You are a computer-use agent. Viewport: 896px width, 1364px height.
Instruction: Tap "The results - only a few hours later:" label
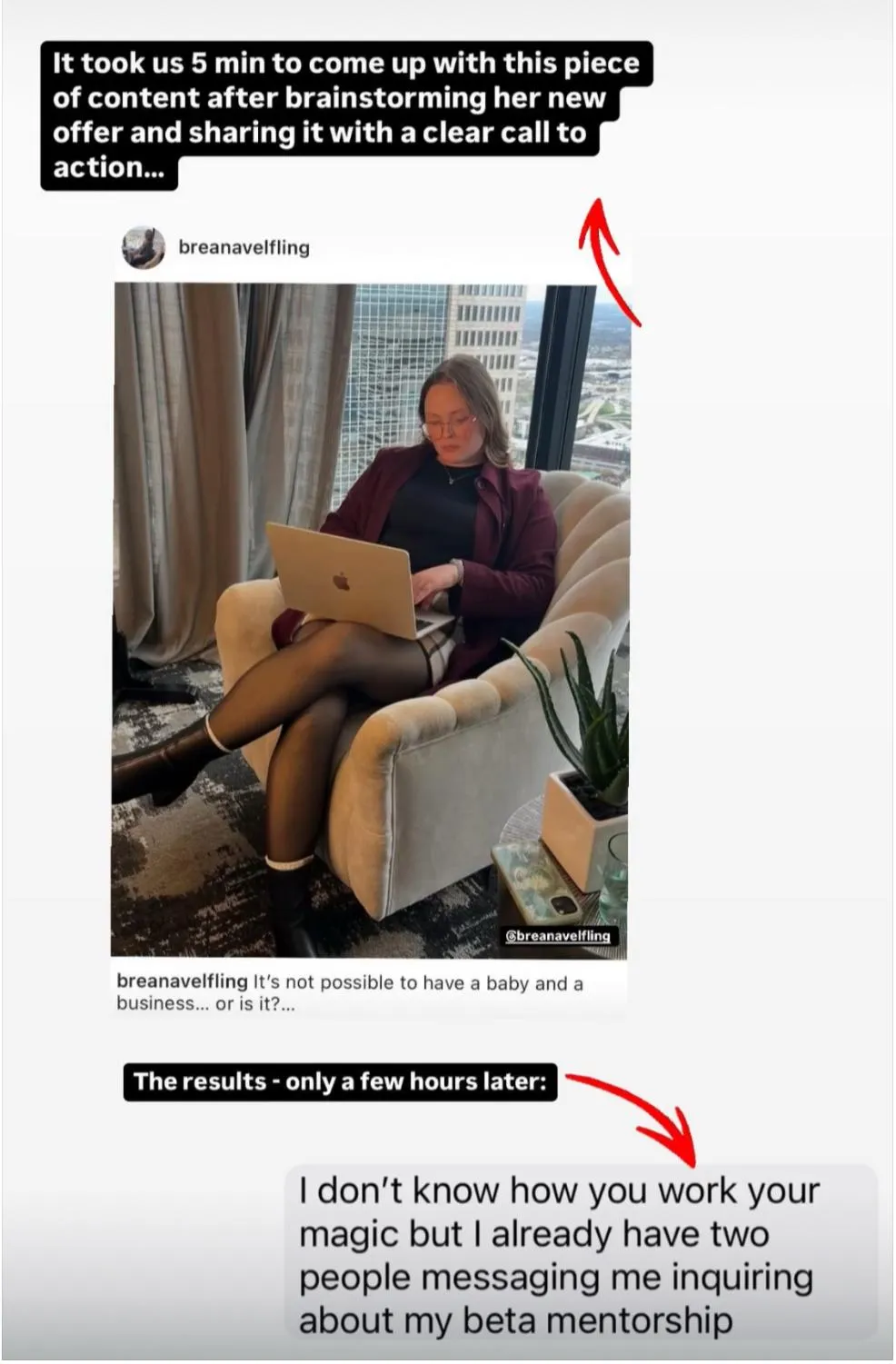click(340, 1081)
